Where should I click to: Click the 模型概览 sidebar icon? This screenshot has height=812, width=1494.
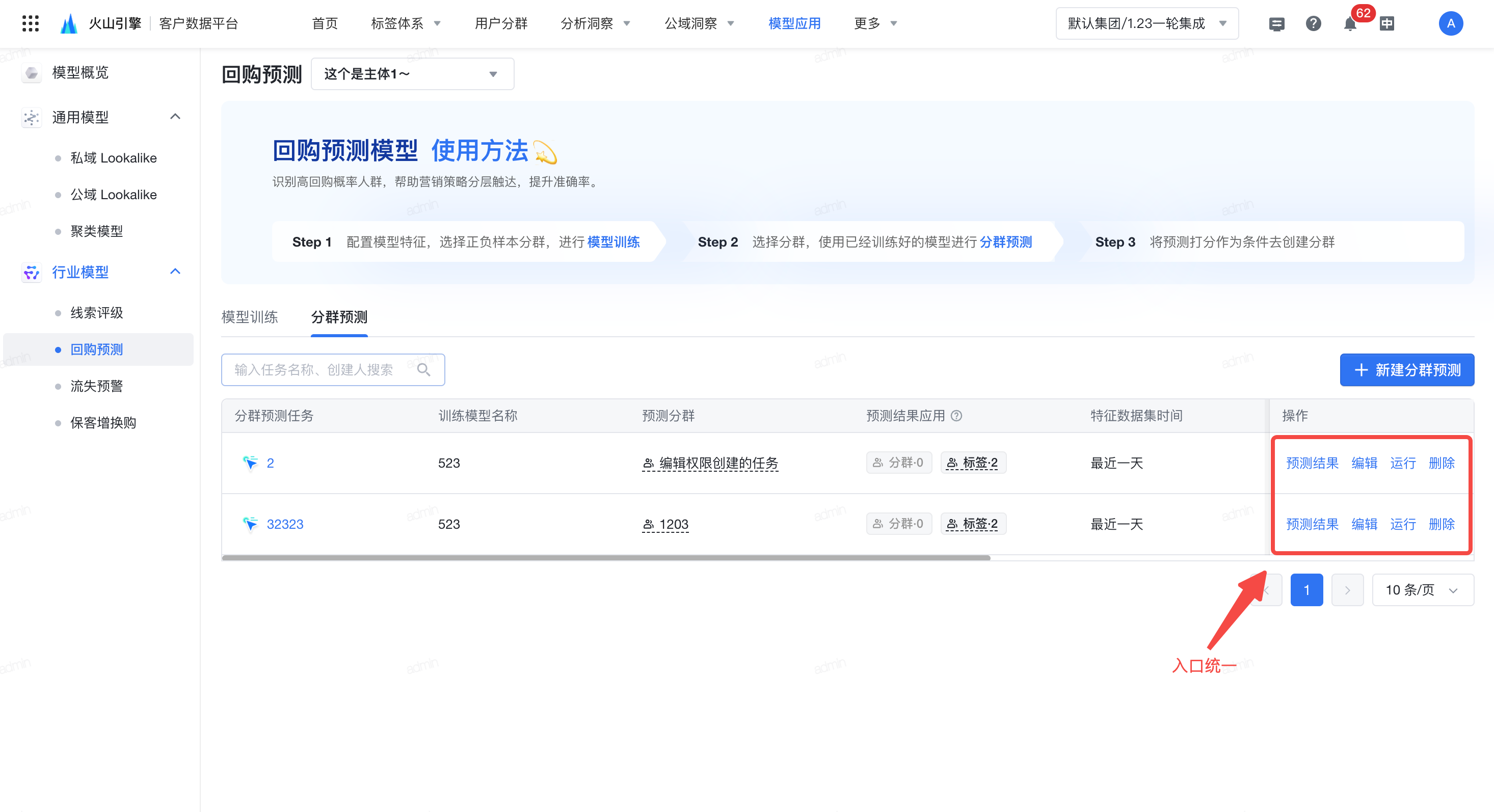(31, 72)
